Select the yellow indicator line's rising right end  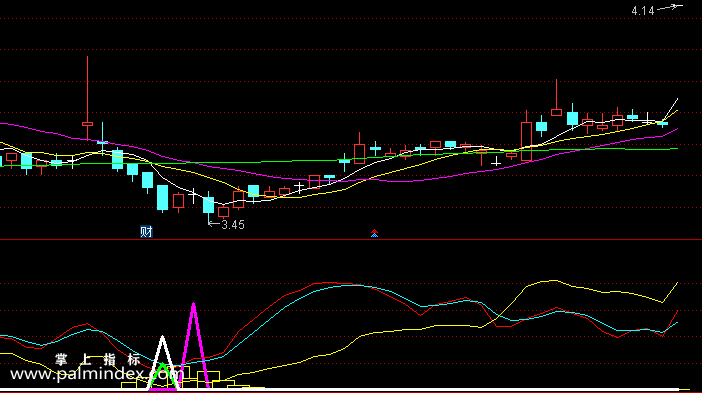tap(670, 292)
